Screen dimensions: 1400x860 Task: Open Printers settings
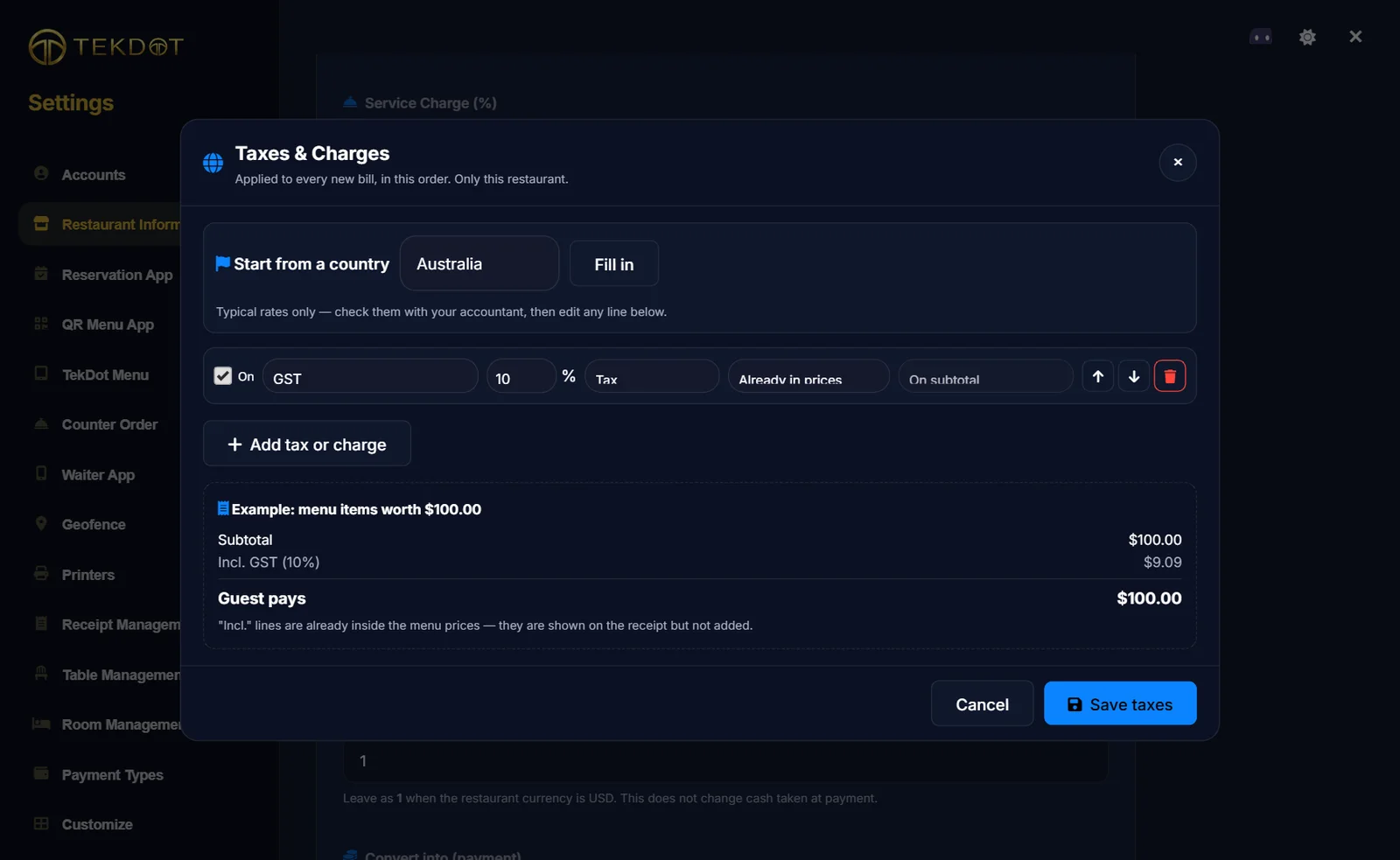[x=88, y=575]
